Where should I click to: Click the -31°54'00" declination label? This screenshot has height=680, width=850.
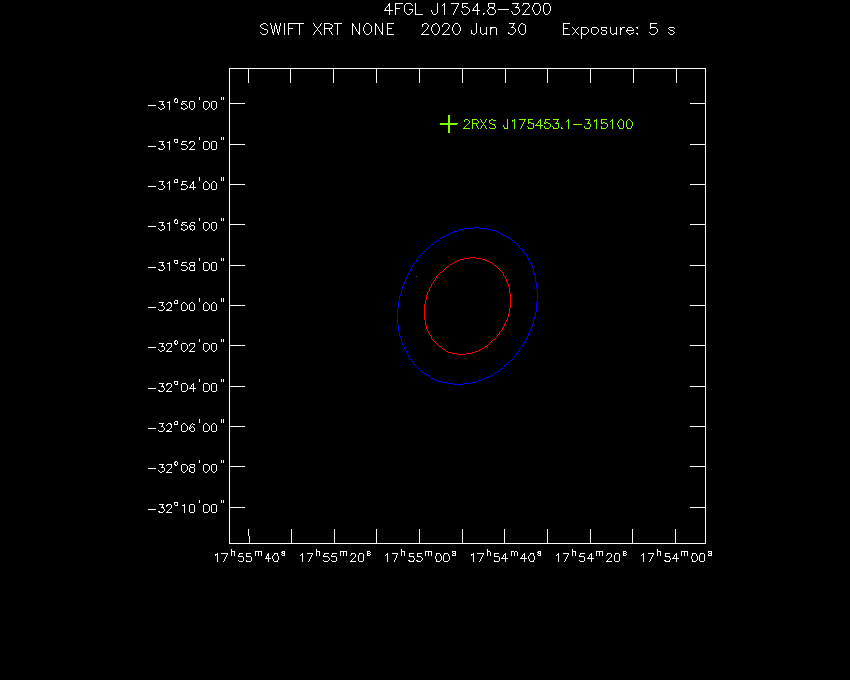tap(186, 185)
